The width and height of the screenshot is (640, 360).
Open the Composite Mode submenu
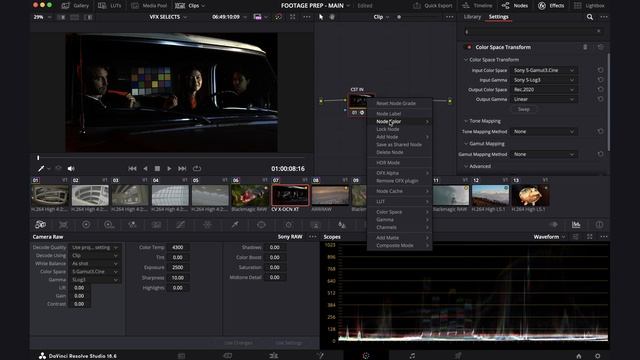pos(400,245)
